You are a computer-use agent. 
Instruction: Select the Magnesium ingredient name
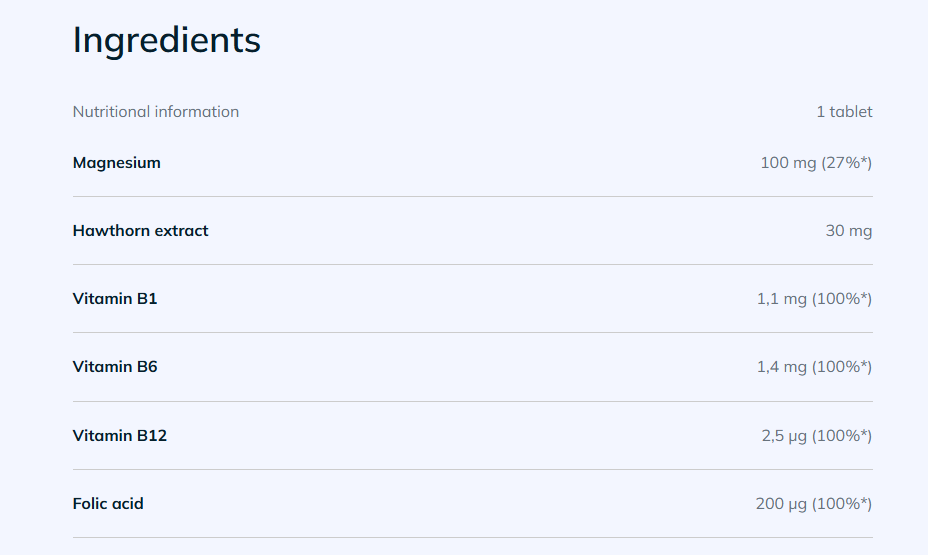117,163
